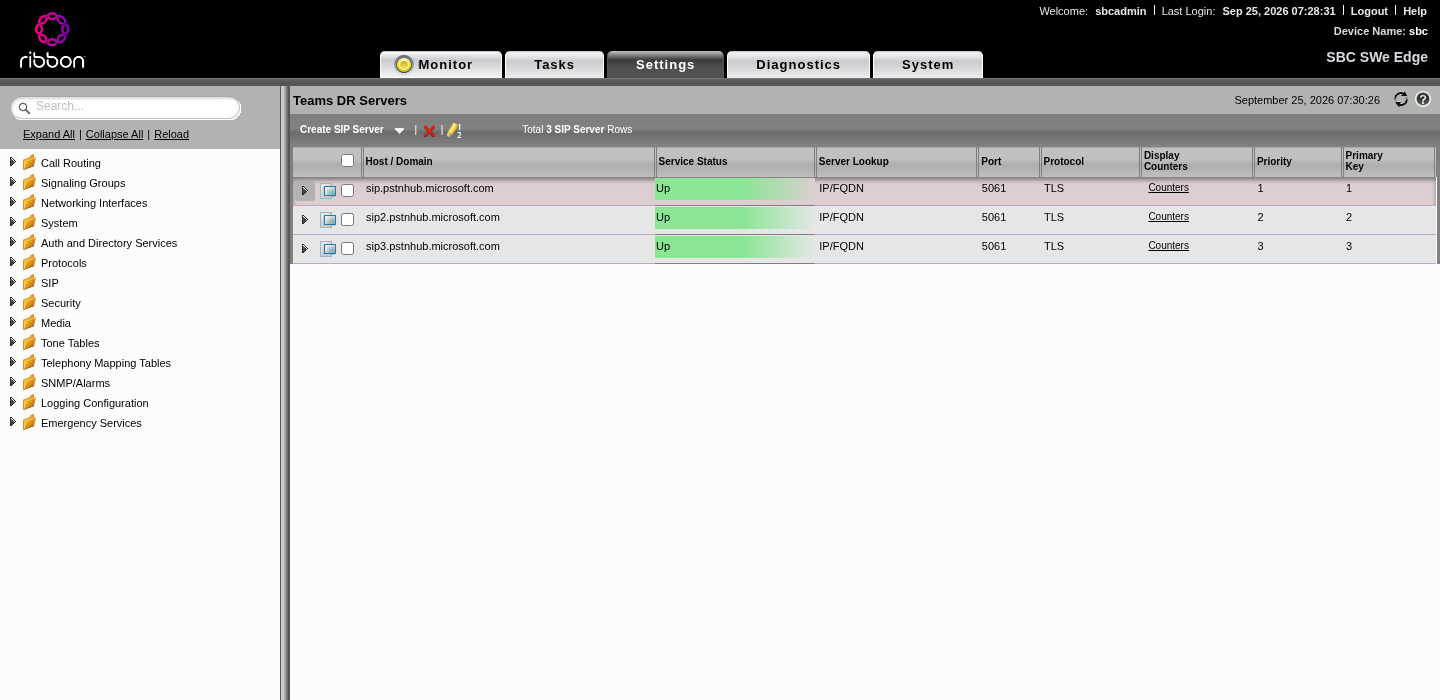Click the Telephony Mapping Tables folder icon

pyautogui.click(x=29, y=362)
